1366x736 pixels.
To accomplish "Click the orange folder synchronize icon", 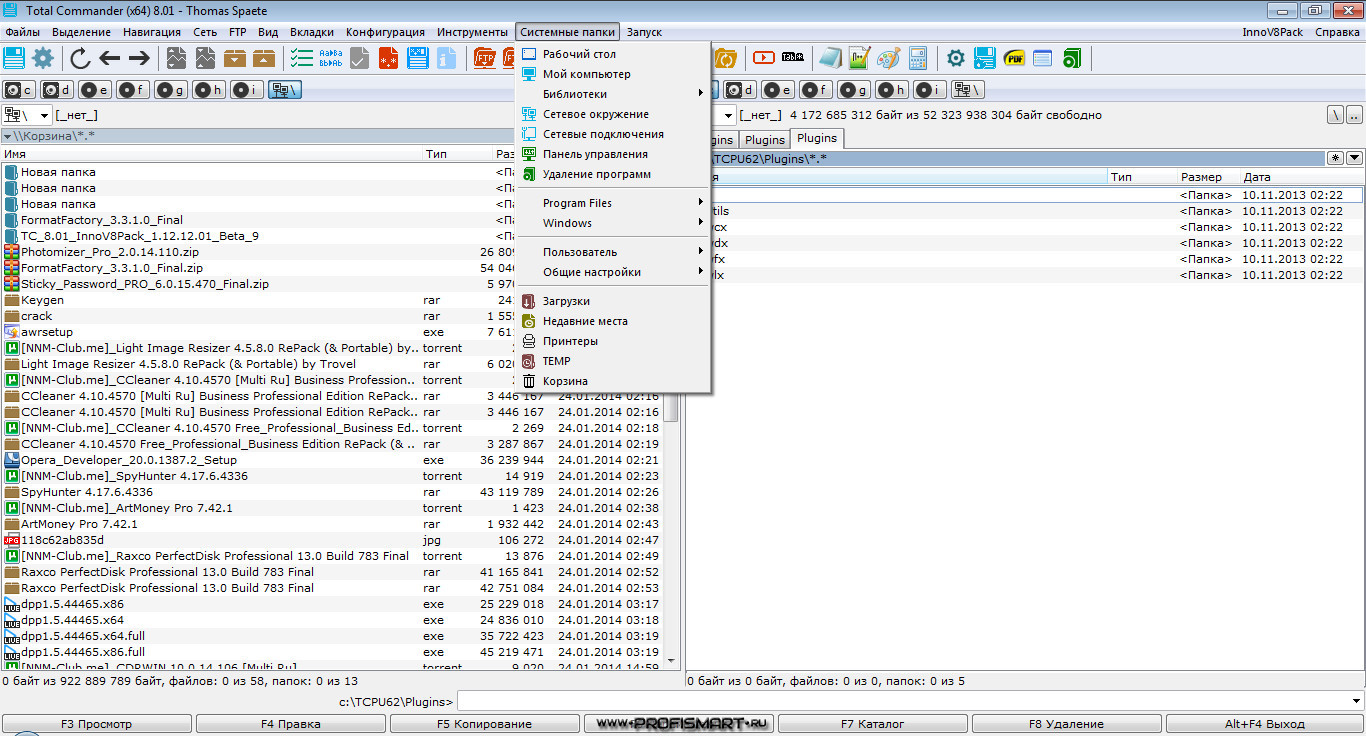I will (725, 58).
